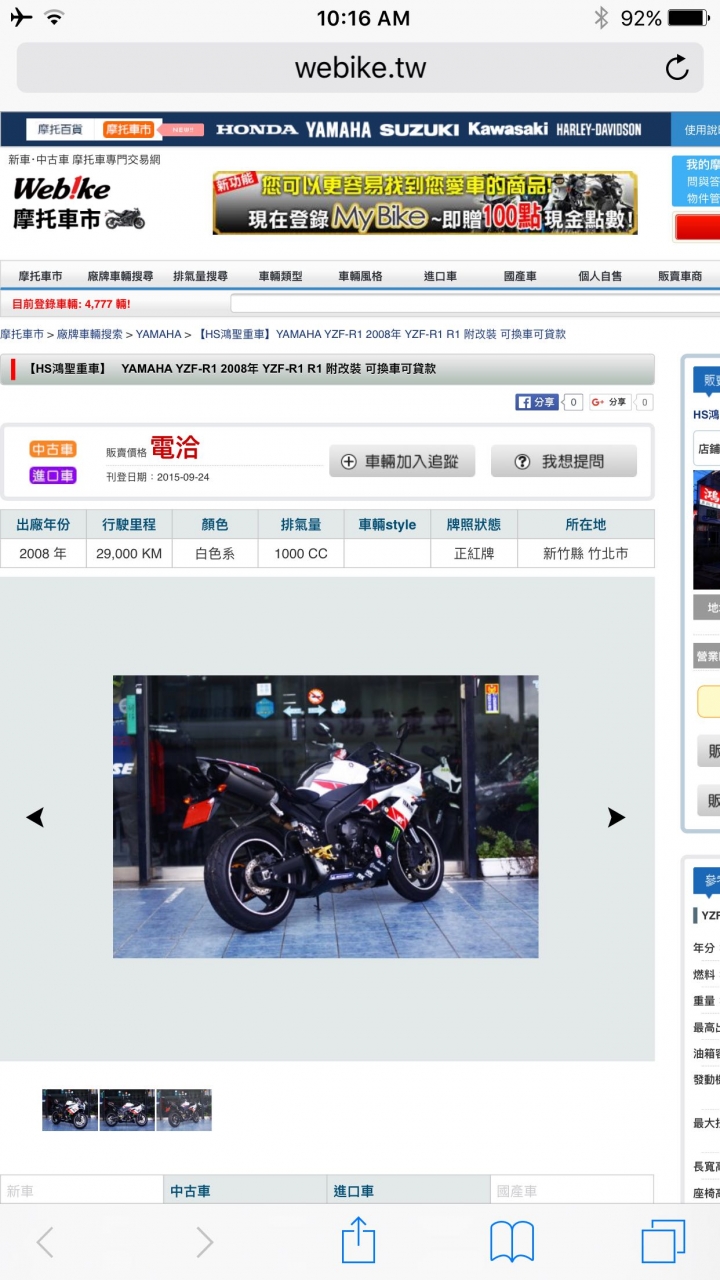Click the MyBike 100點 promotional banner
This screenshot has width=720, height=1280.
pos(425,203)
